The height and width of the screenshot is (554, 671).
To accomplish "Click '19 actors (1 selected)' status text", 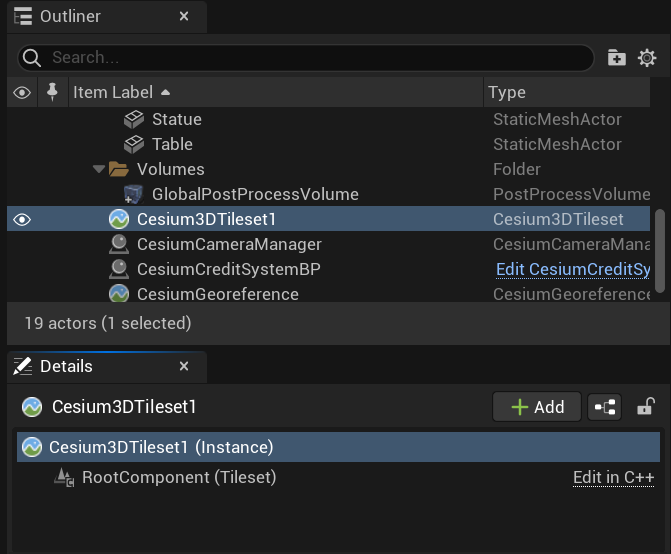I will [108, 323].
